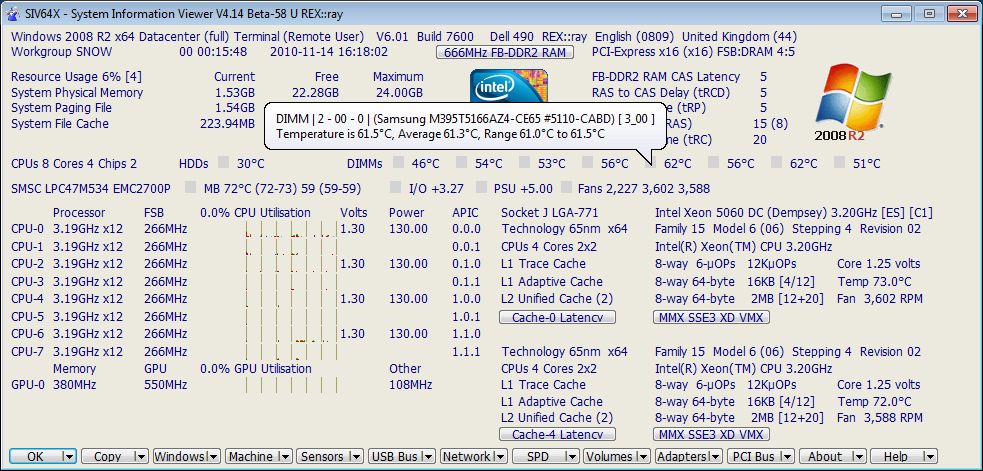
Task: Click the DIMM temperature tooltip balloon
Action: [464, 126]
